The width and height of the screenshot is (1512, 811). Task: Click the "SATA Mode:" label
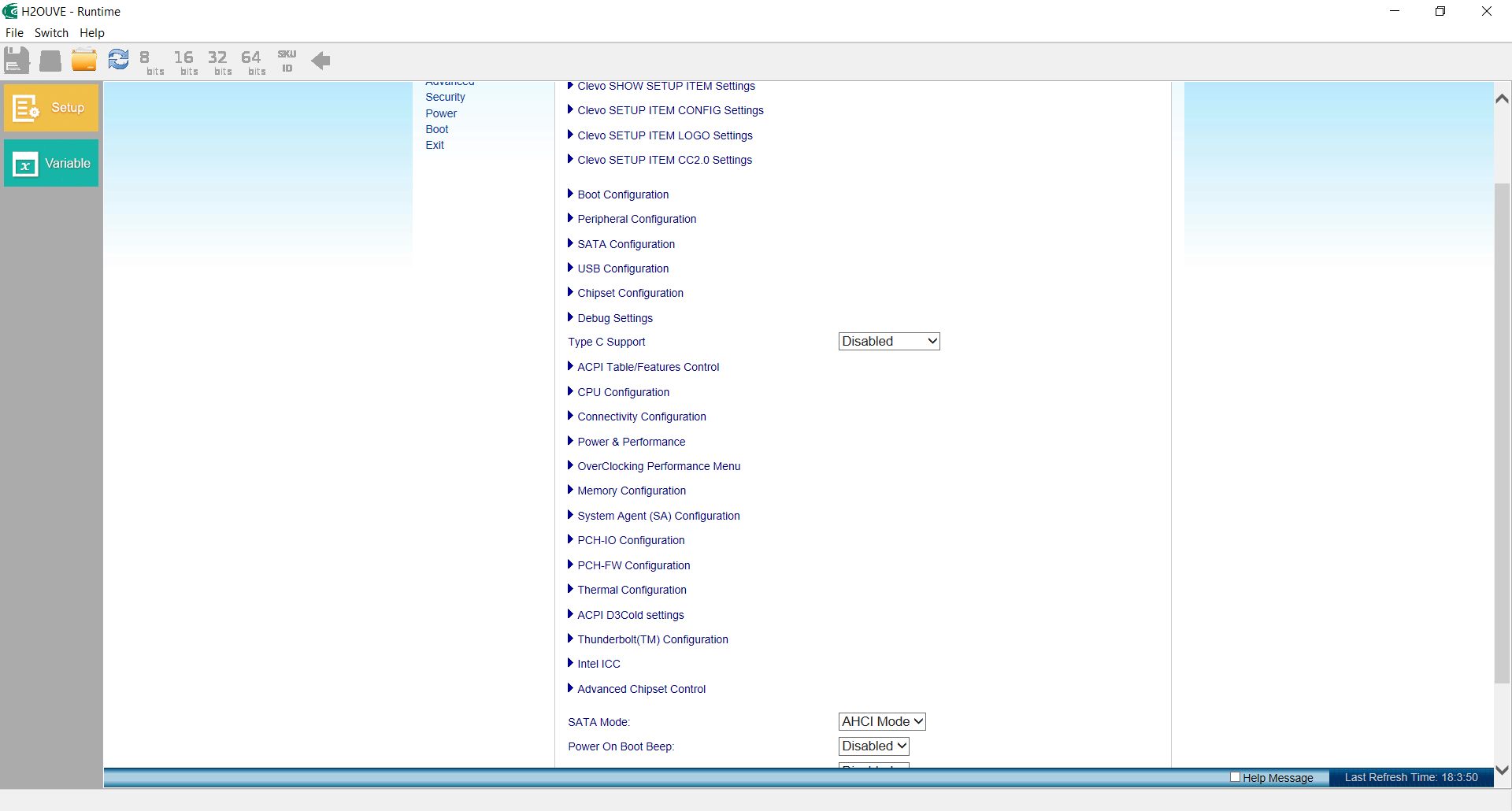pyautogui.click(x=599, y=722)
